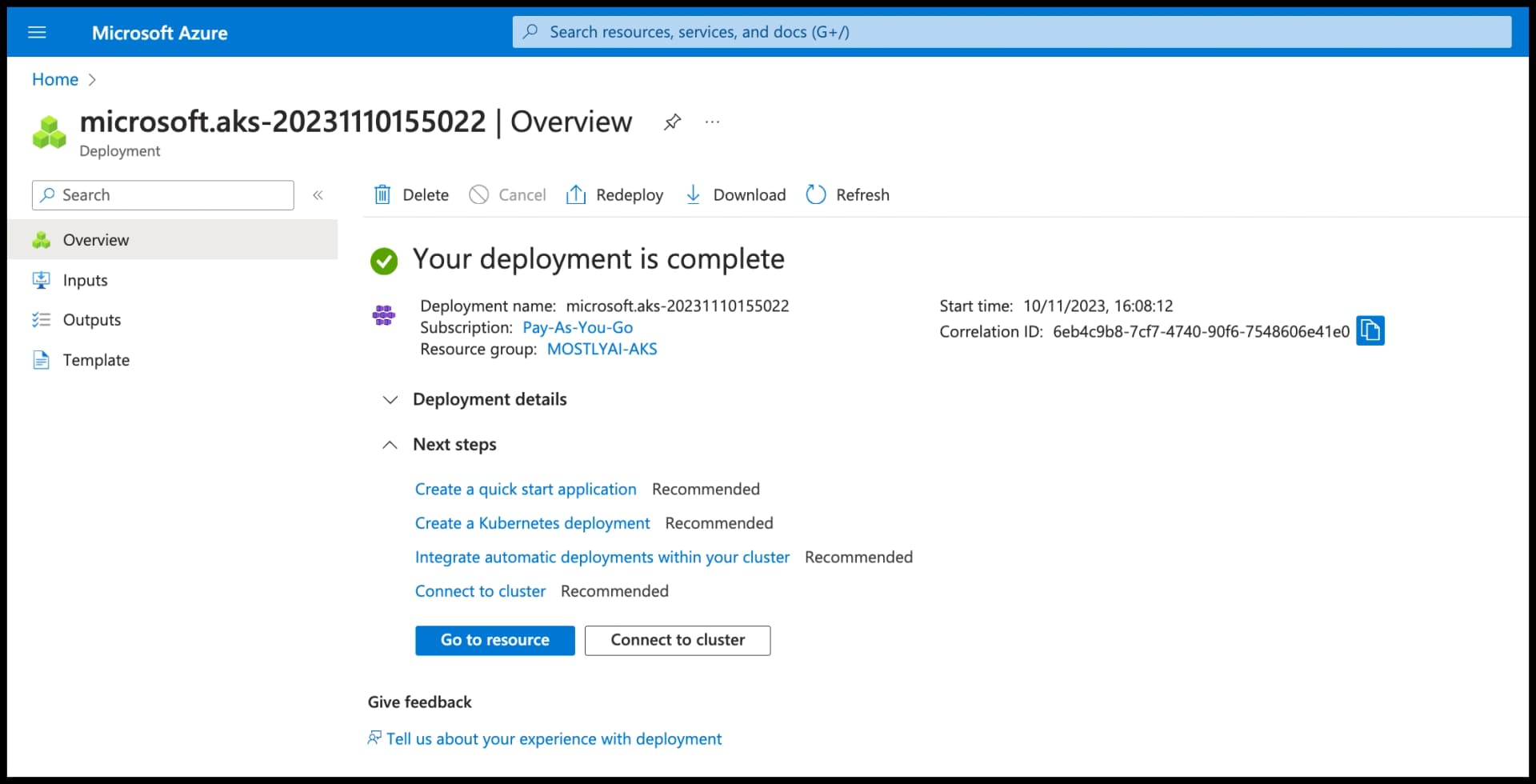Click the Outputs icon in the sidebar
Image resolution: width=1536 pixels, height=784 pixels.
coord(42,319)
